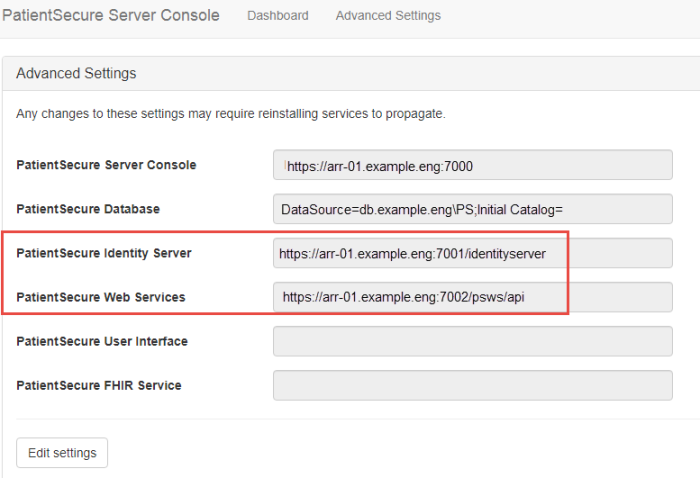
Task: Click the PatientSecure Web Services URL field
Action: 472,297
